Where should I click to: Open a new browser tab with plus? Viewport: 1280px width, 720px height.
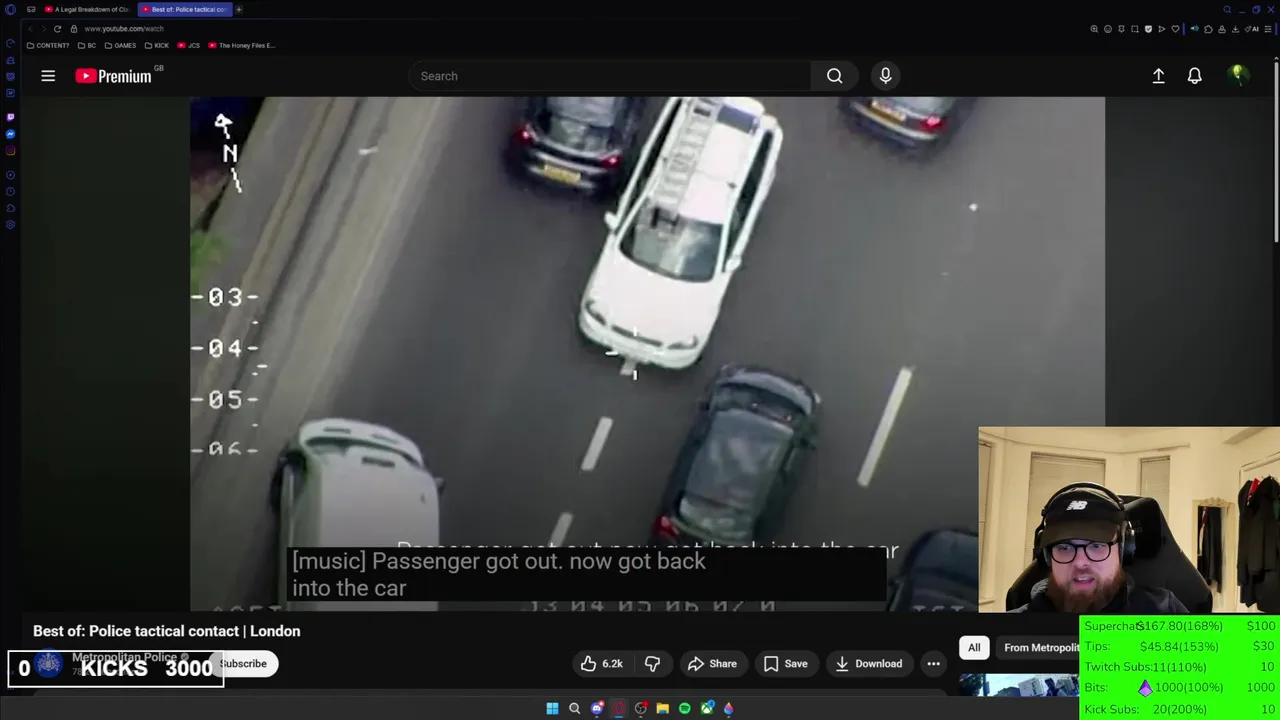(x=239, y=9)
